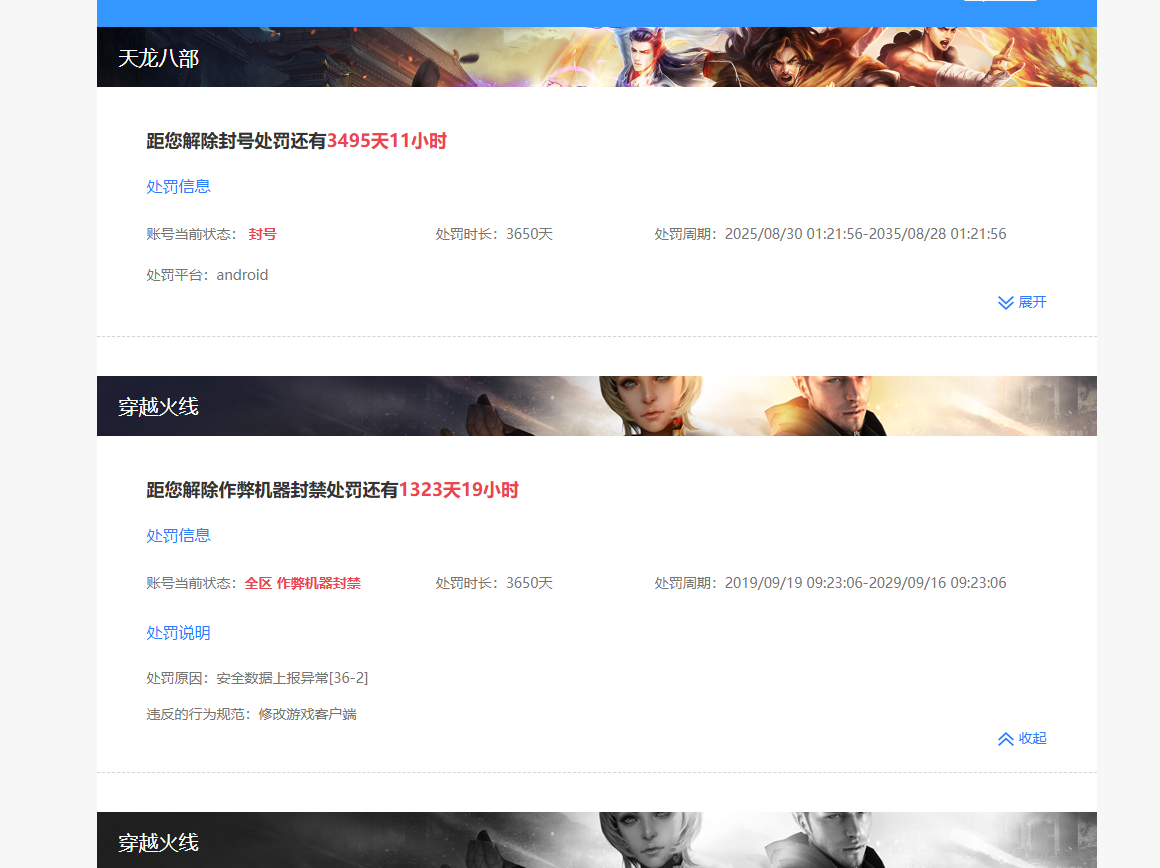Viewport: 1160px width, 868px height.
Task: Click the first 穿越火线 game banner artwork
Action: pos(596,405)
